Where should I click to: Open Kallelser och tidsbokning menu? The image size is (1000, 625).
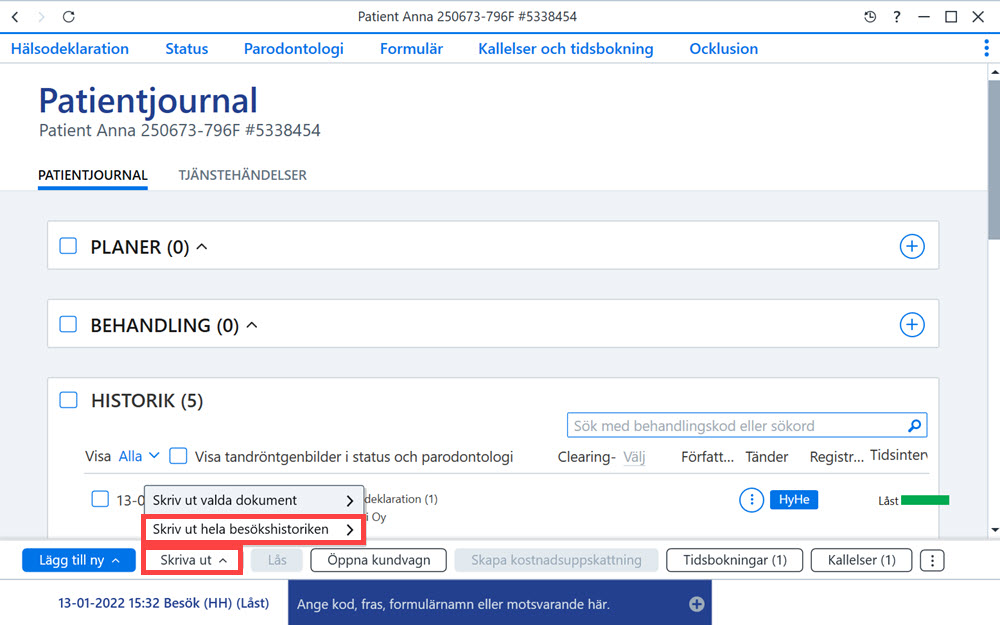566,48
